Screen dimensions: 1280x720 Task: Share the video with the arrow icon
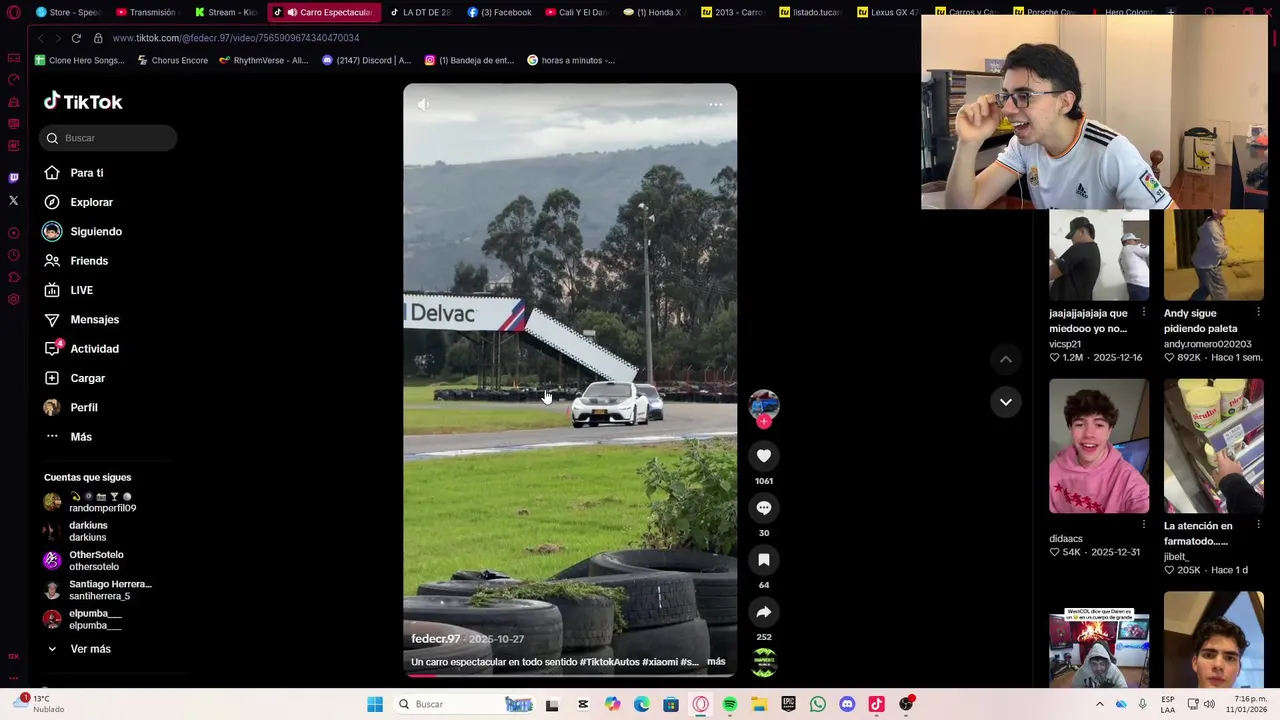(x=764, y=612)
